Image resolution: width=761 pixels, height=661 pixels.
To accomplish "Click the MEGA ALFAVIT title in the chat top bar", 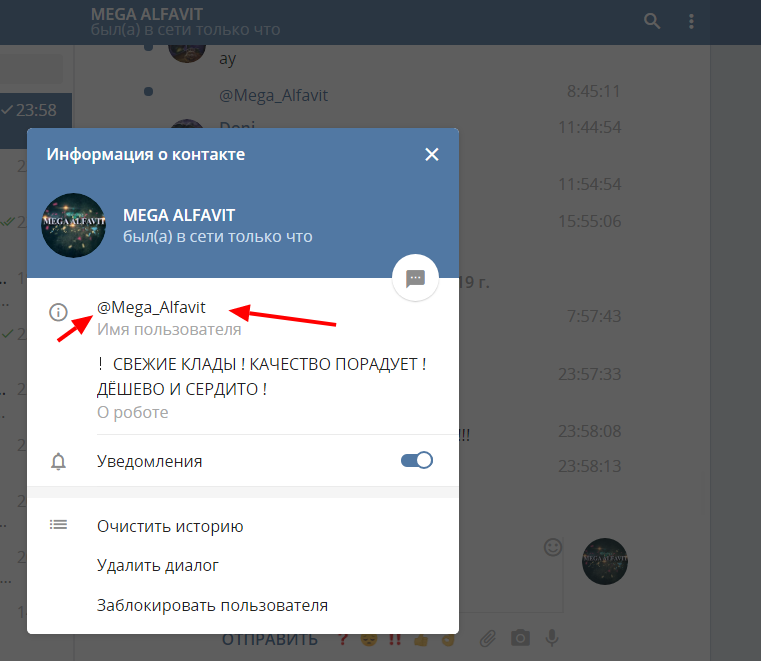I will (147, 14).
